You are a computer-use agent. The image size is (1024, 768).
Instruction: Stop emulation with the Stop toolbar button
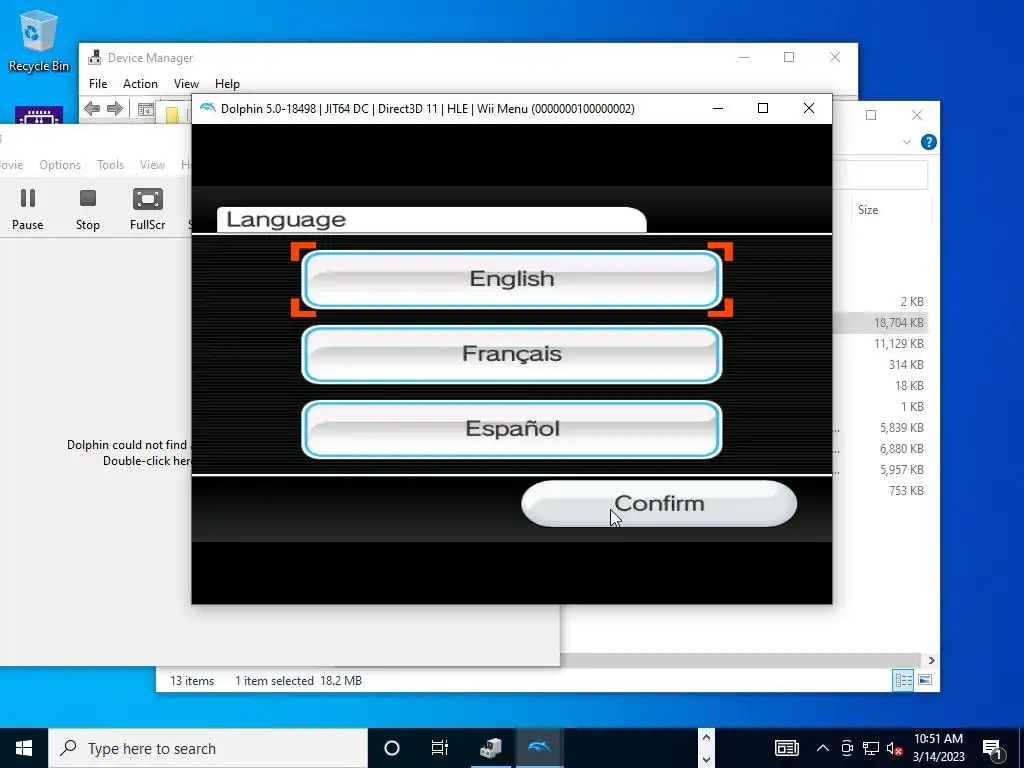click(88, 209)
